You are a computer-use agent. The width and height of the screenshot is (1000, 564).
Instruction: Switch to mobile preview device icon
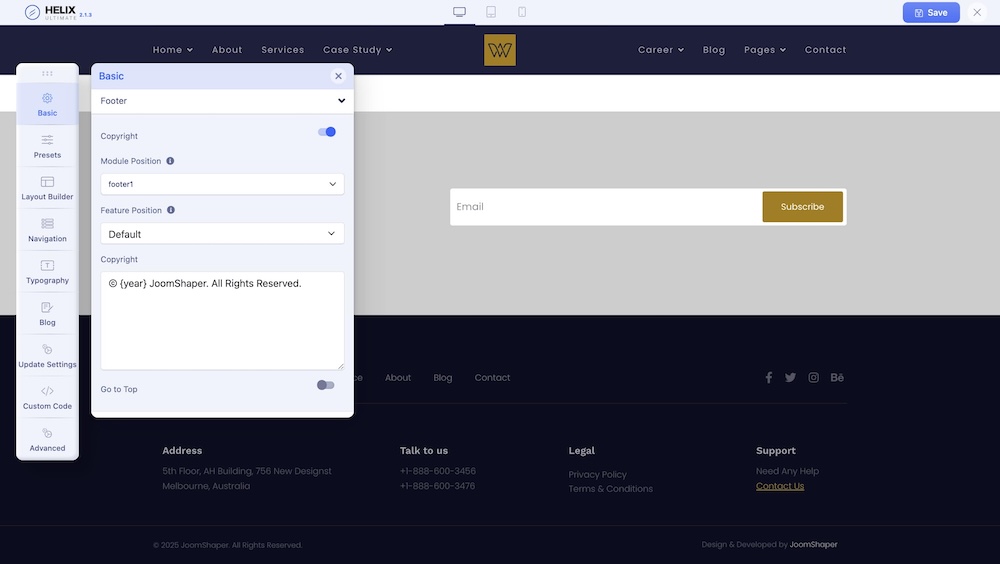click(x=522, y=12)
